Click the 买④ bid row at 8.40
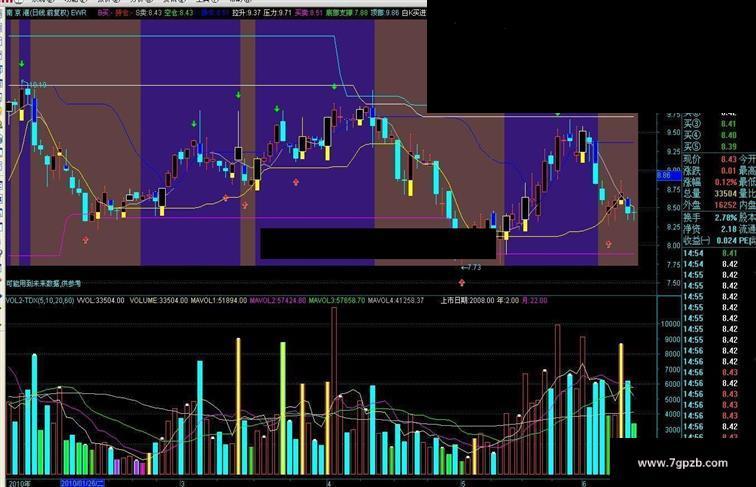The image size is (756, 487). (x=711, y=135)
